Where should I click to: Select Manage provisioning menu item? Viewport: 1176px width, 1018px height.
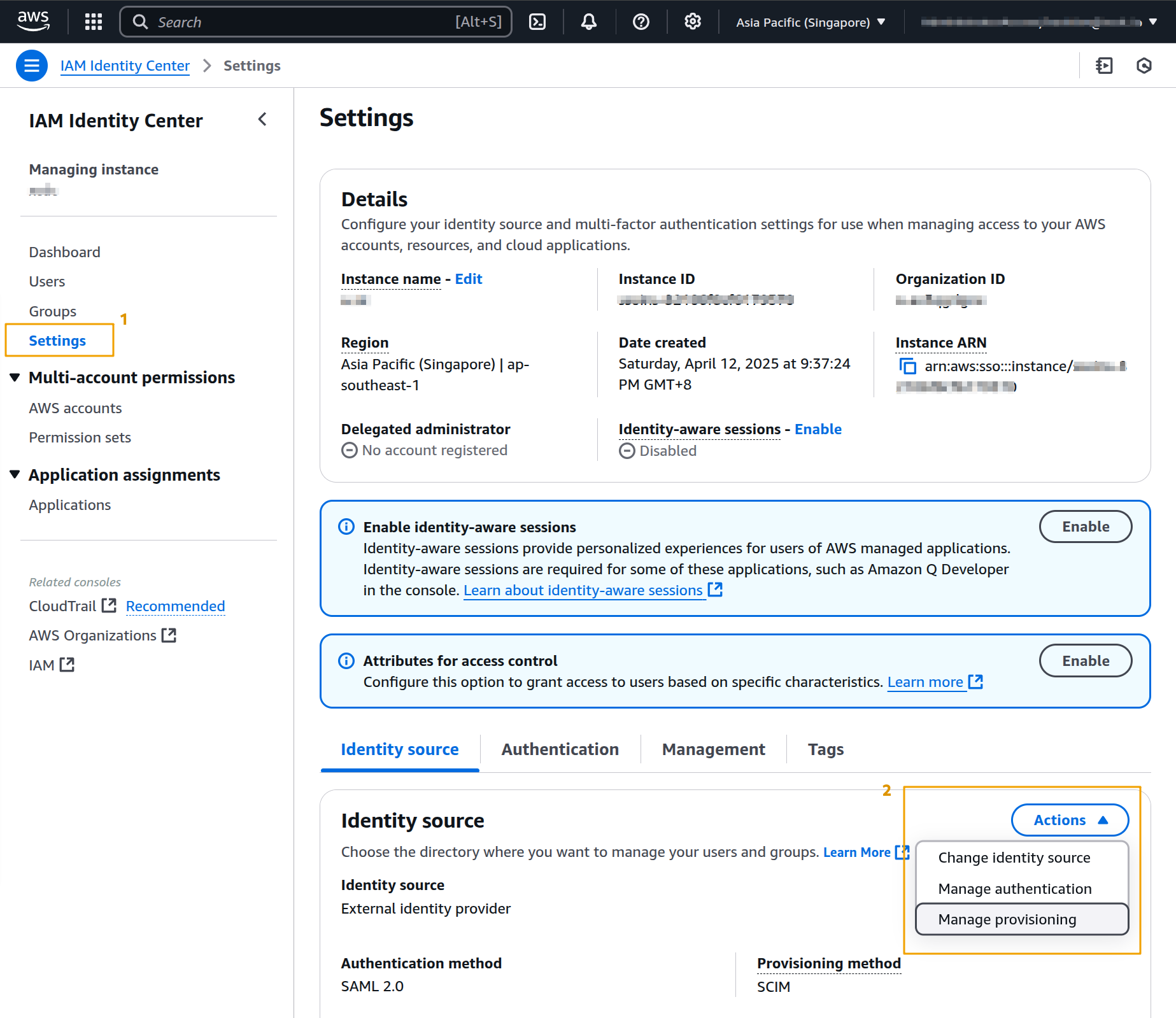[1022, 919]
